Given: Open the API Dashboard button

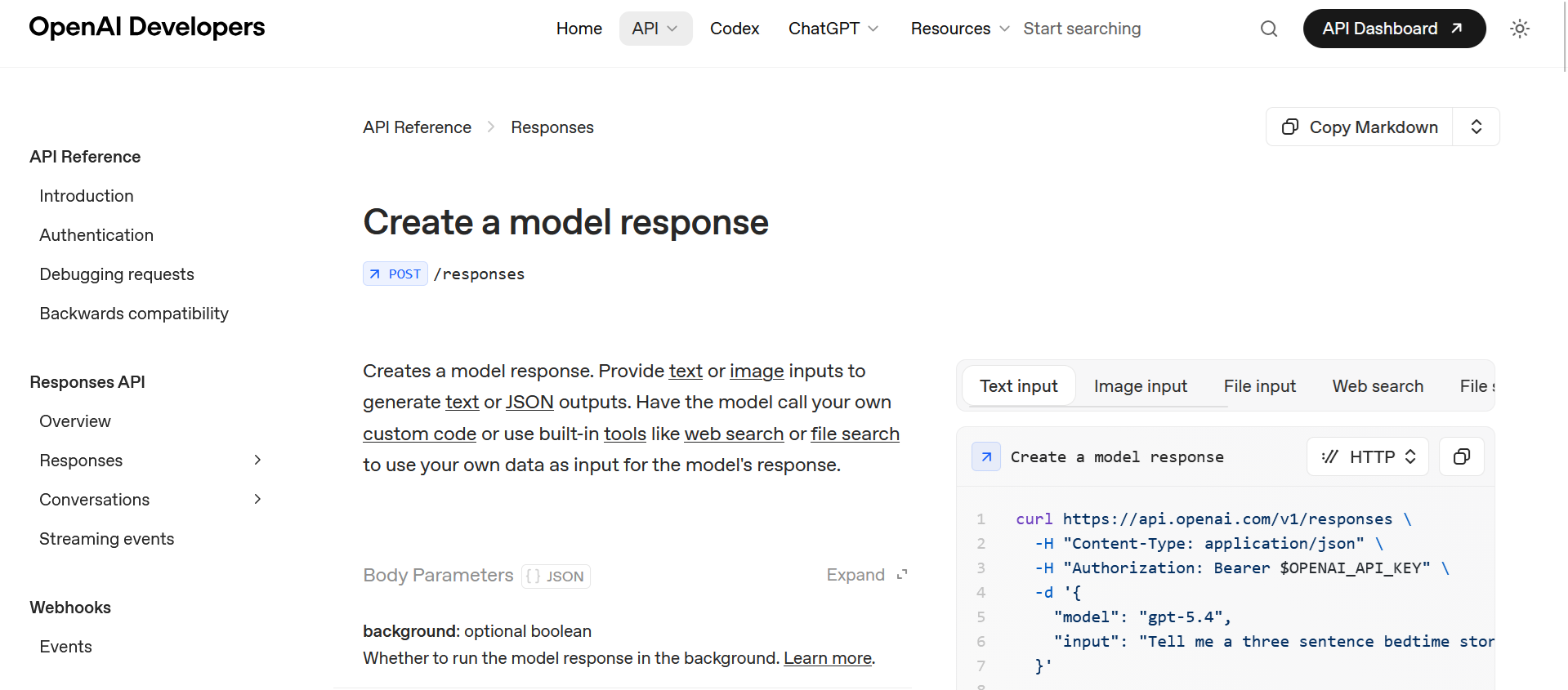Looking at the screenshot, I should [1394, 29].
